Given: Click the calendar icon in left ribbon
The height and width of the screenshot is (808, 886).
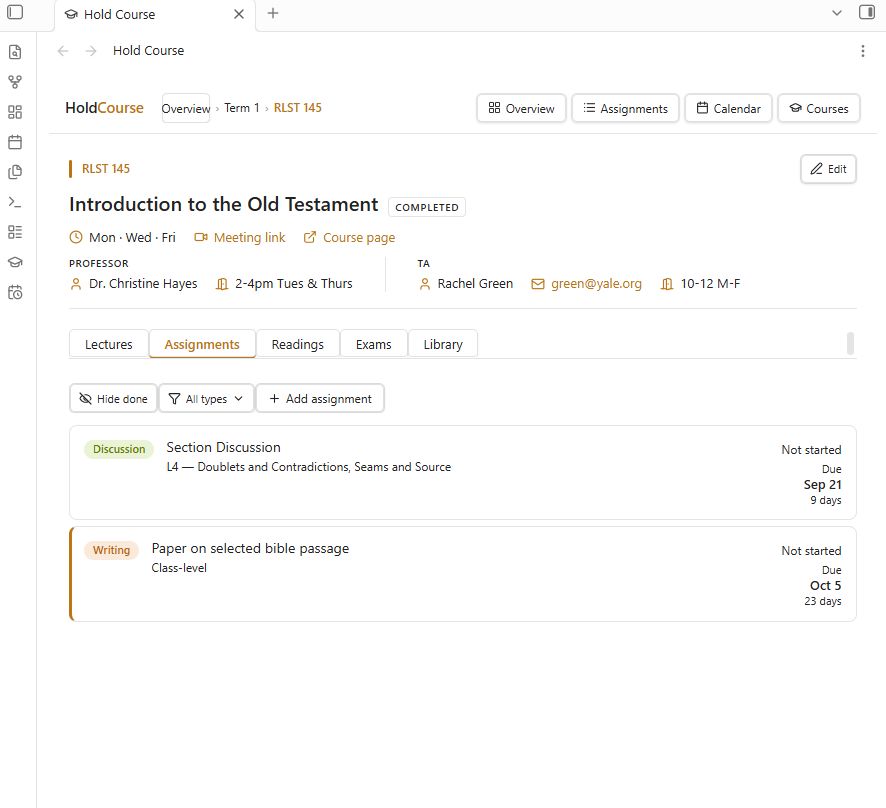Looking at the screenshot, I should click(15, 142).
